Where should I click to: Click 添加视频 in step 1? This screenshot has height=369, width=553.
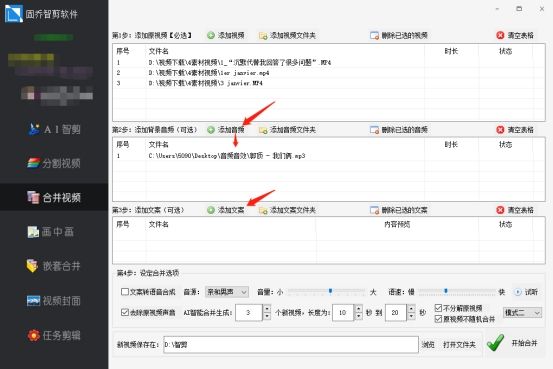pyautogui.click(x=226, y=35)
